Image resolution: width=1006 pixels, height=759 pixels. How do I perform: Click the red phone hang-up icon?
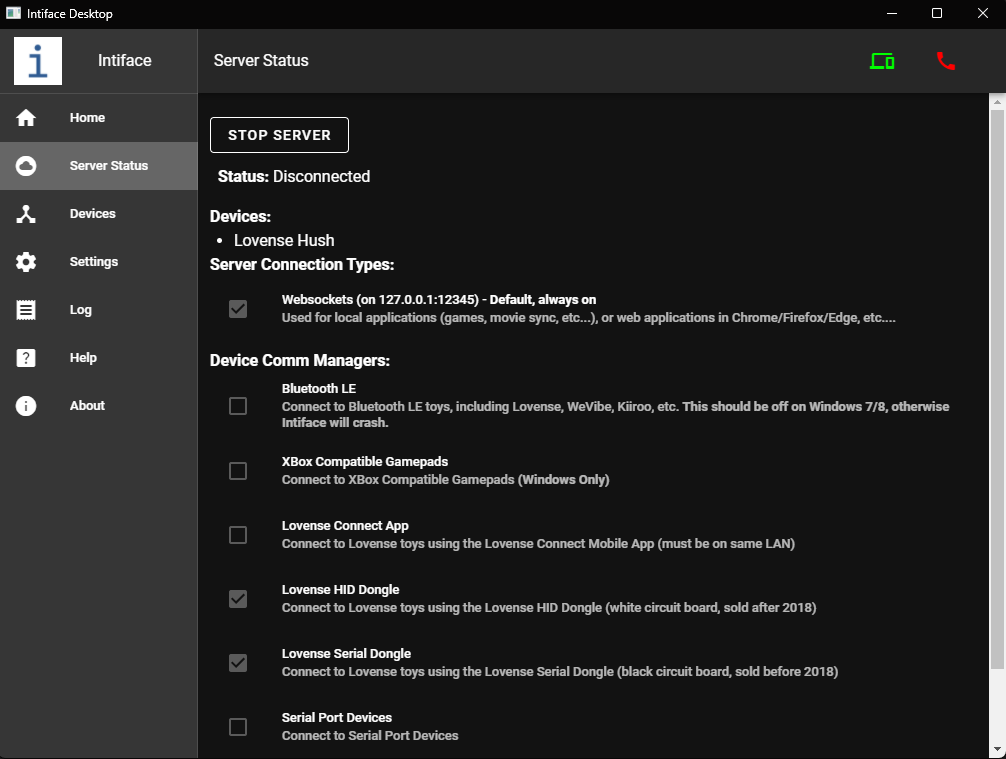(x=946, y=61)
